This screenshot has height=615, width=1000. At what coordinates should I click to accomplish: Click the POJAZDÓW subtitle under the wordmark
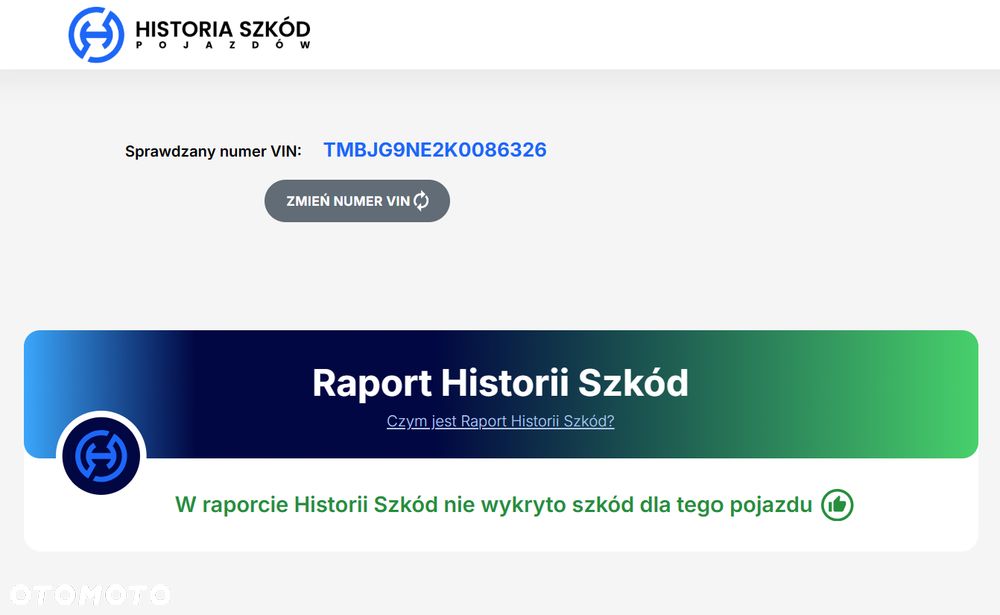[223, 45]
